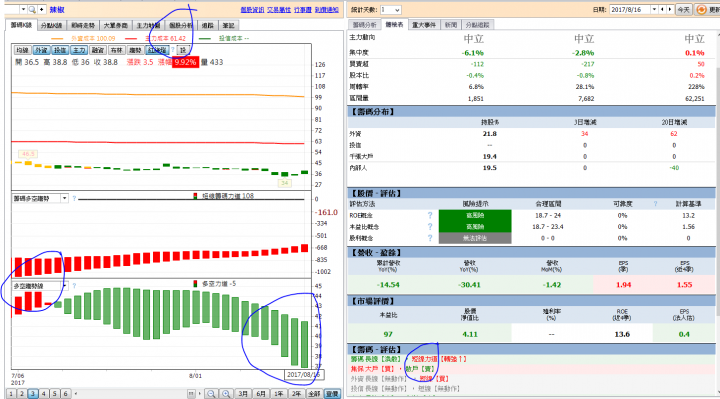Click the highlighted 重置 range button

point(332,393)
